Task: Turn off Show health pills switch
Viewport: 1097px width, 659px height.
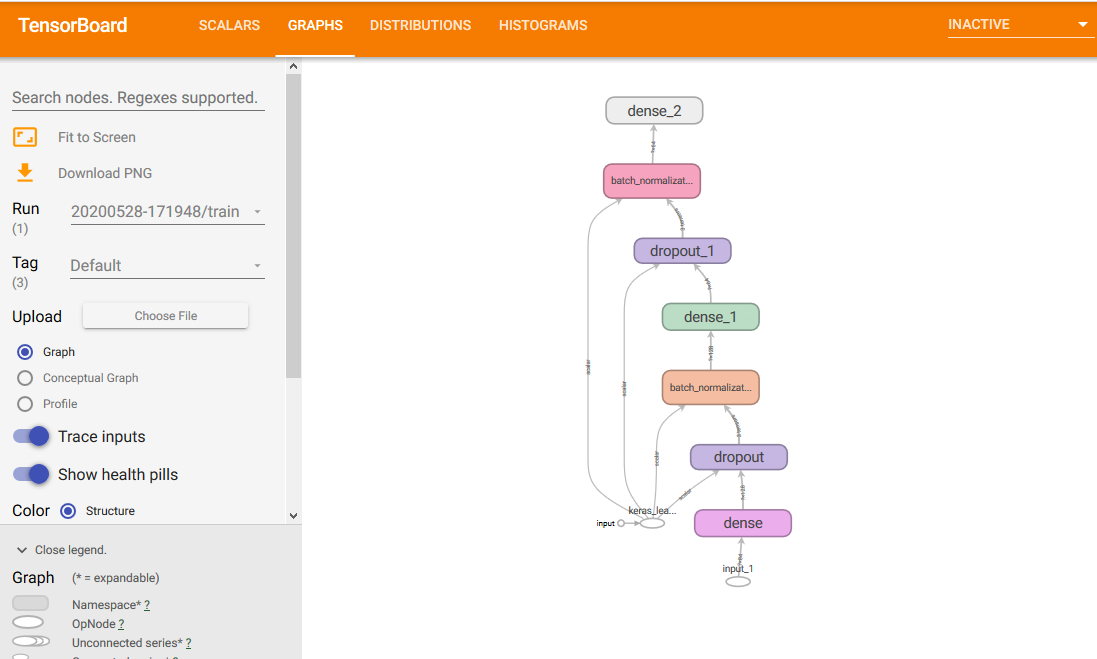Action: (x=31, y=474)
